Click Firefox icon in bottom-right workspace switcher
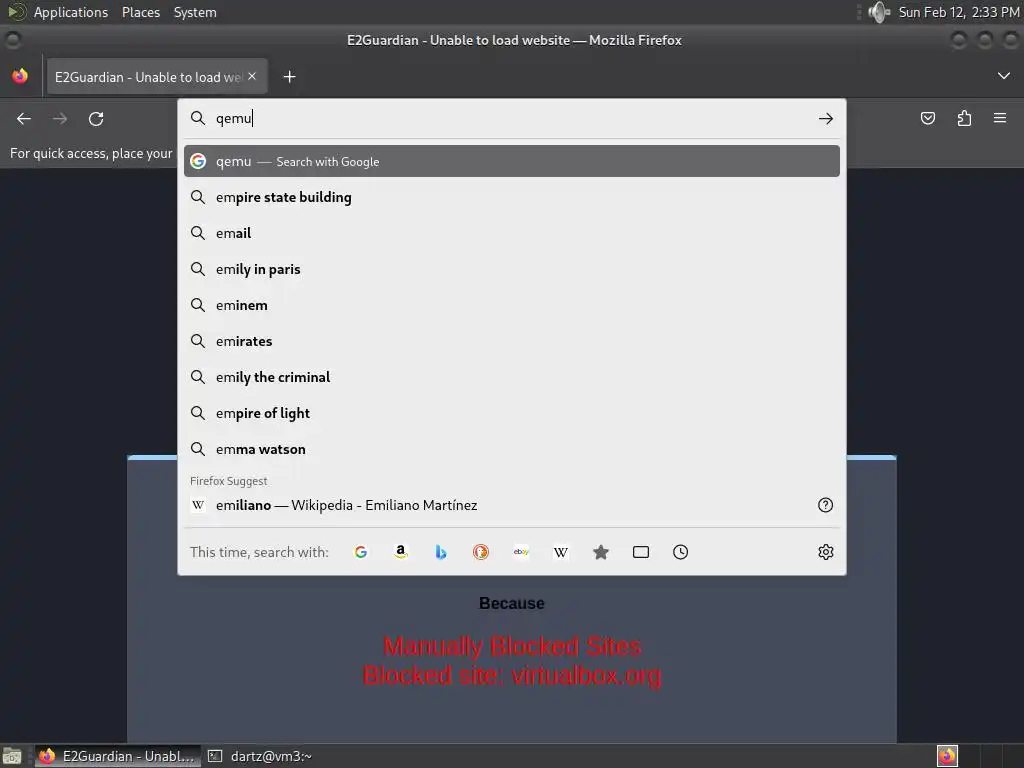The height and width of the screenshot is (768, 1024). tap(947, 756)
